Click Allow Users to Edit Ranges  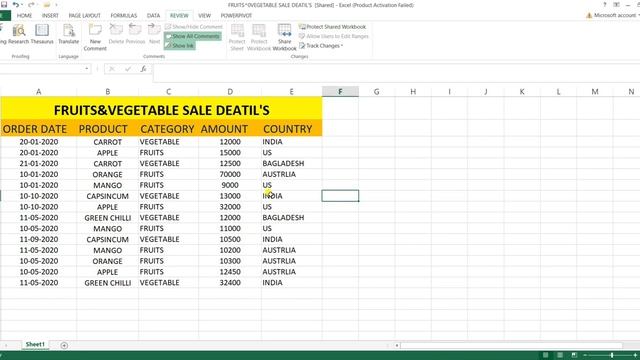(x=333, y=36)
